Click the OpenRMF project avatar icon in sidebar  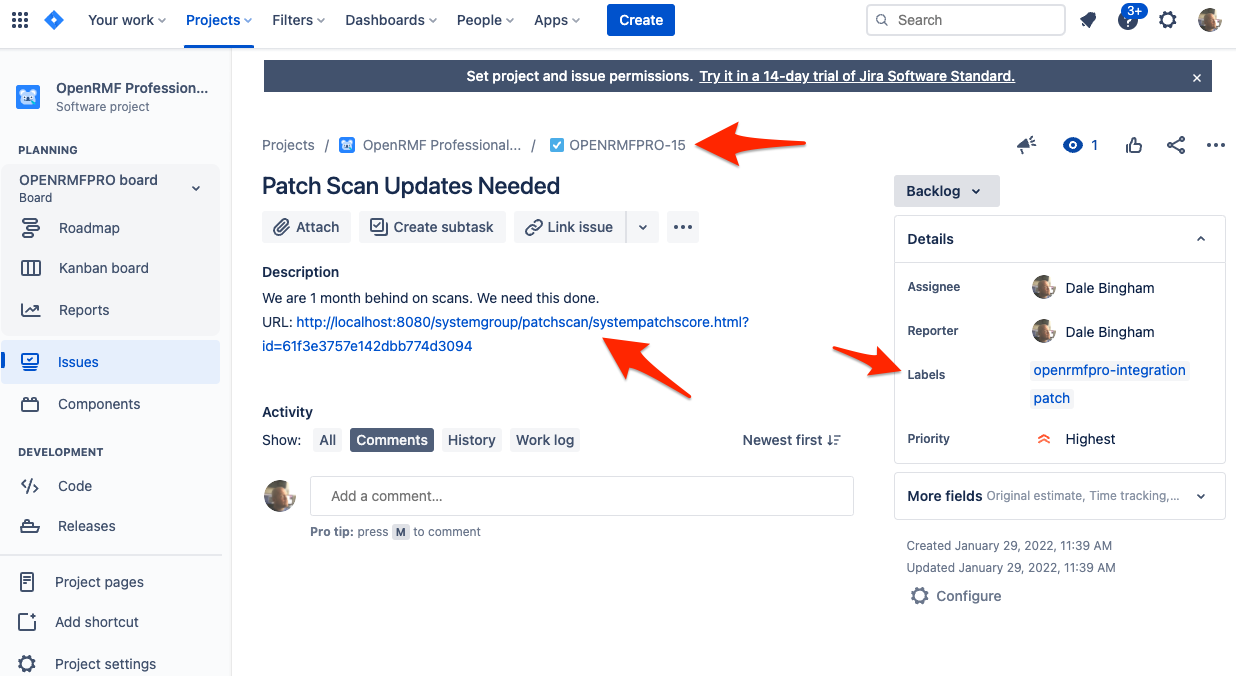(x=28, y=97)
